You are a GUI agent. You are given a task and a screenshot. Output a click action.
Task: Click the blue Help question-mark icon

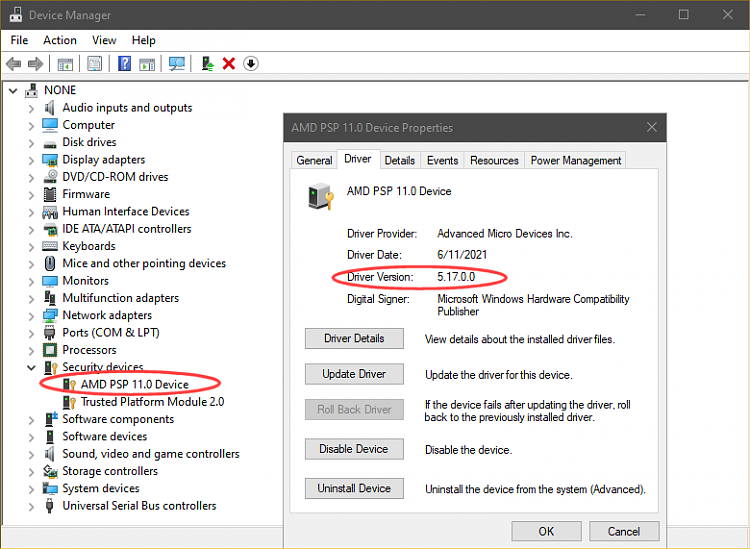(x=124, y=63)
